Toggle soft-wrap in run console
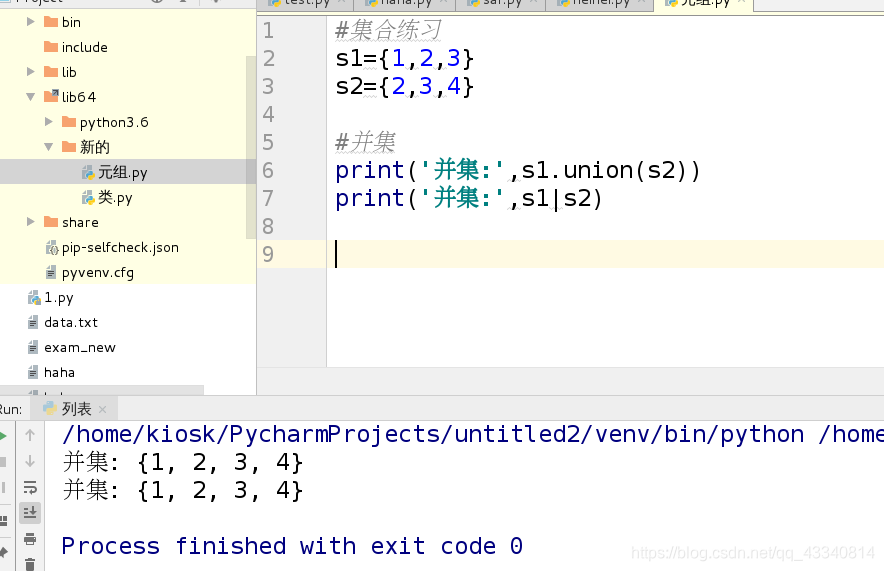 tap(30, 487)
